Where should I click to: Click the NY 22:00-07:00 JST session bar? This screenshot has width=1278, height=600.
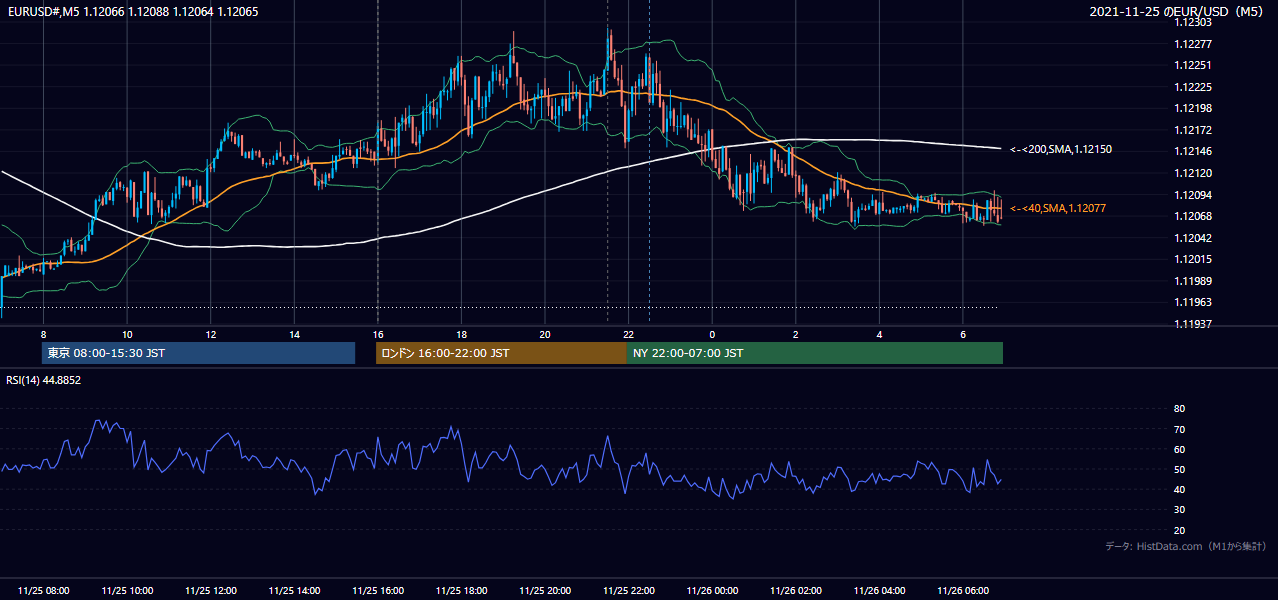(815, 353)
